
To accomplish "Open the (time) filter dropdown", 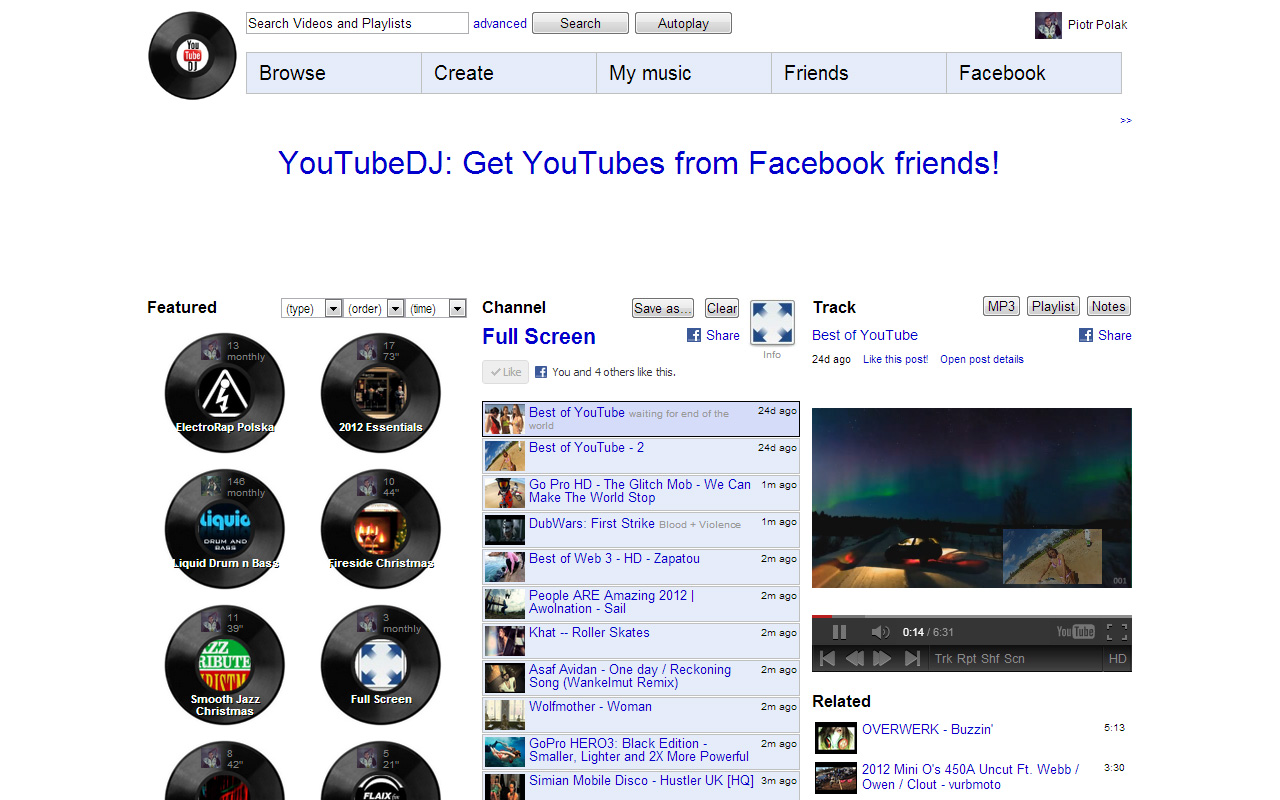I will tap(437, 308).
